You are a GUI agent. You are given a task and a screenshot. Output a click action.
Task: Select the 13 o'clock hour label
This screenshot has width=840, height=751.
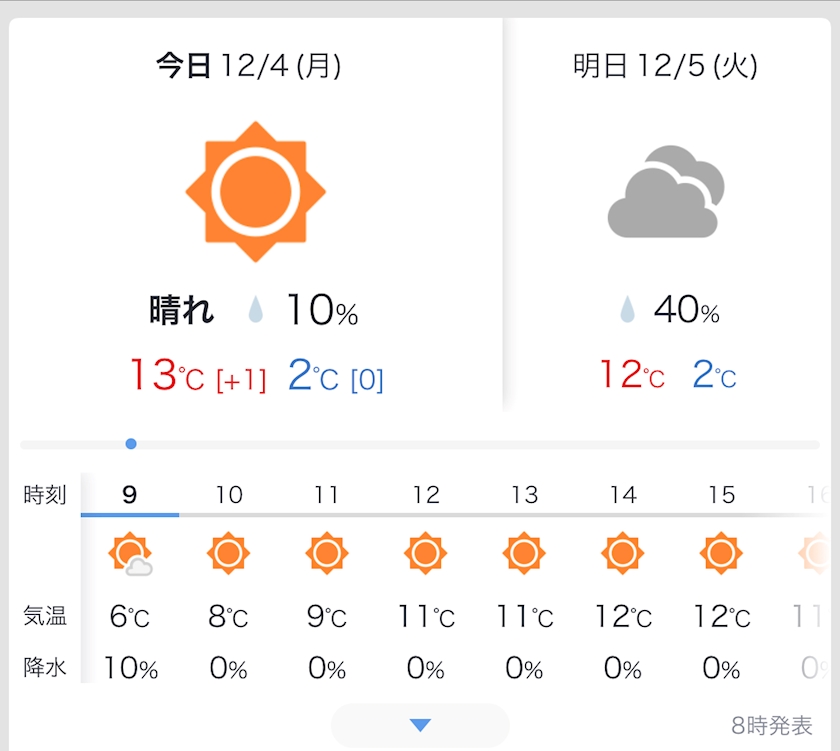point(524,494)
